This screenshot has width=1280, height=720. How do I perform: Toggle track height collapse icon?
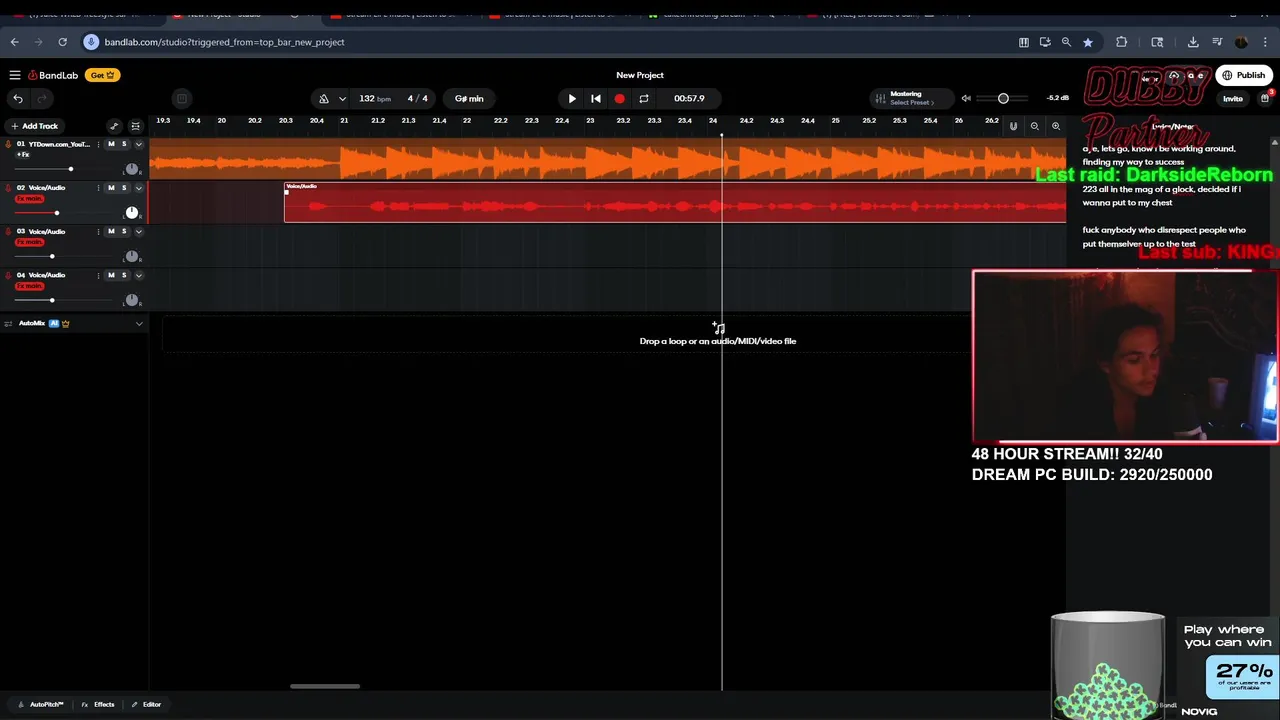(x=136, y=126)
